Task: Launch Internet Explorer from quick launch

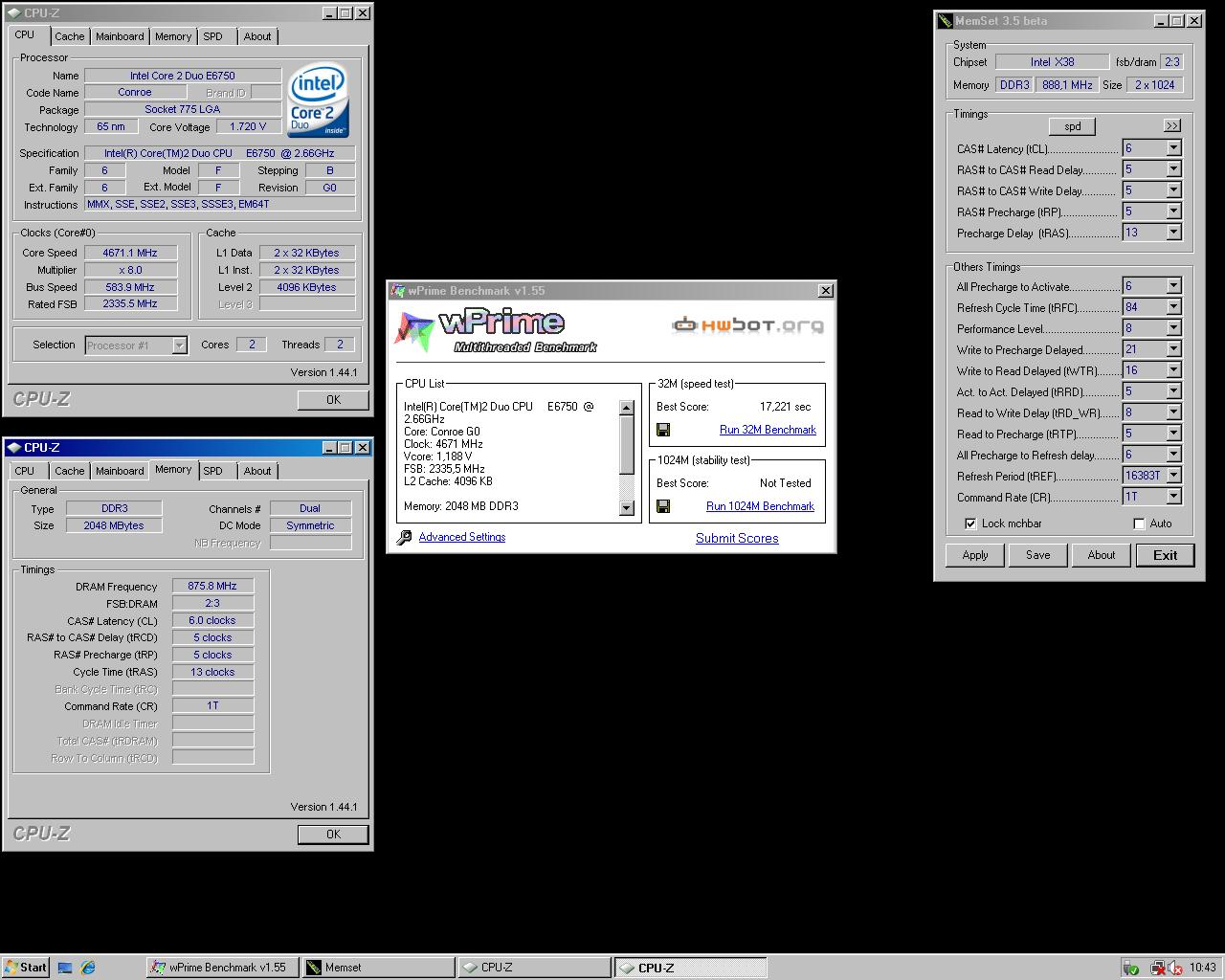Action: tap(88, 968)
